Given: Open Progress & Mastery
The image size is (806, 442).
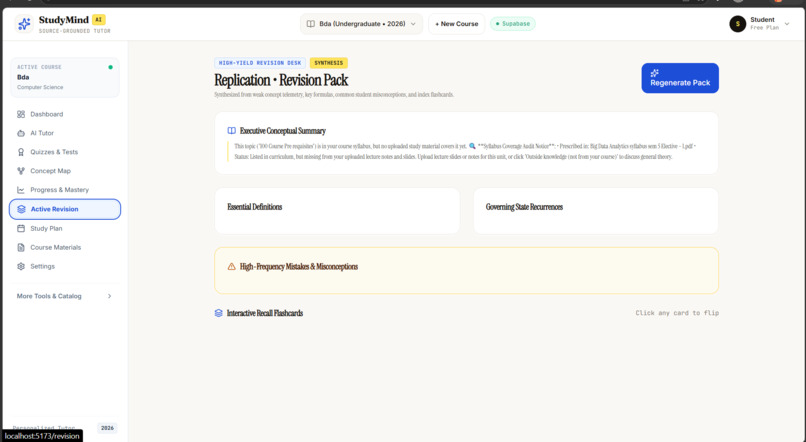Looking at the screenshot, I should click(64, 190).
